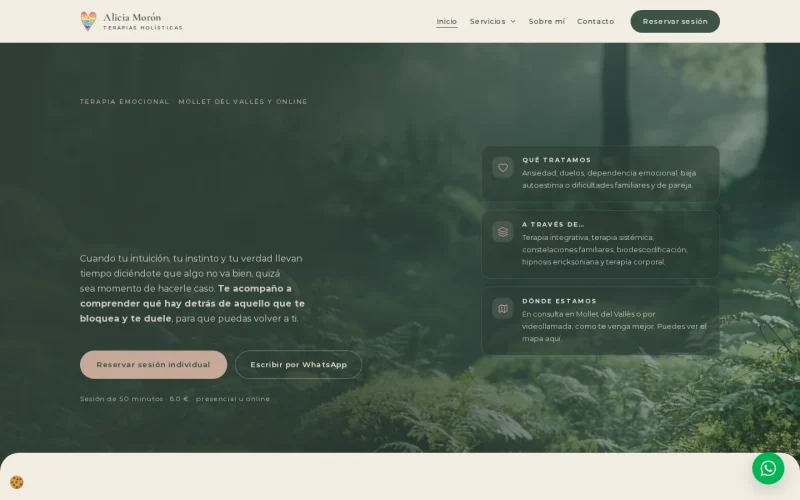Click the 'Ansiedad, duelos, dependencia emocional' description
The image size is (800, 500).
(x=609, y=179)
